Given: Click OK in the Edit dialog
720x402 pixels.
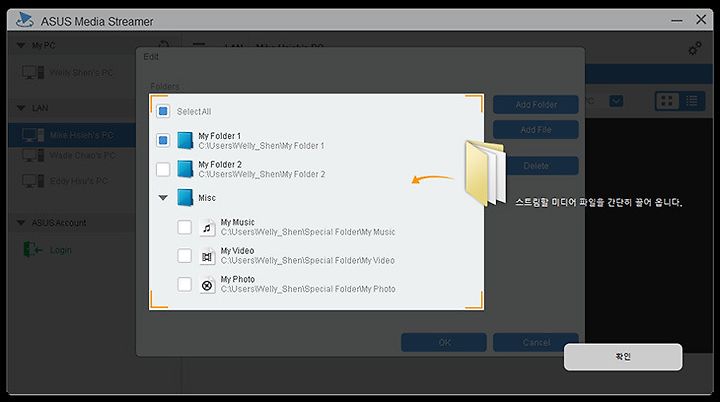Looking at the screenshot, I should [x=444, y=342].
